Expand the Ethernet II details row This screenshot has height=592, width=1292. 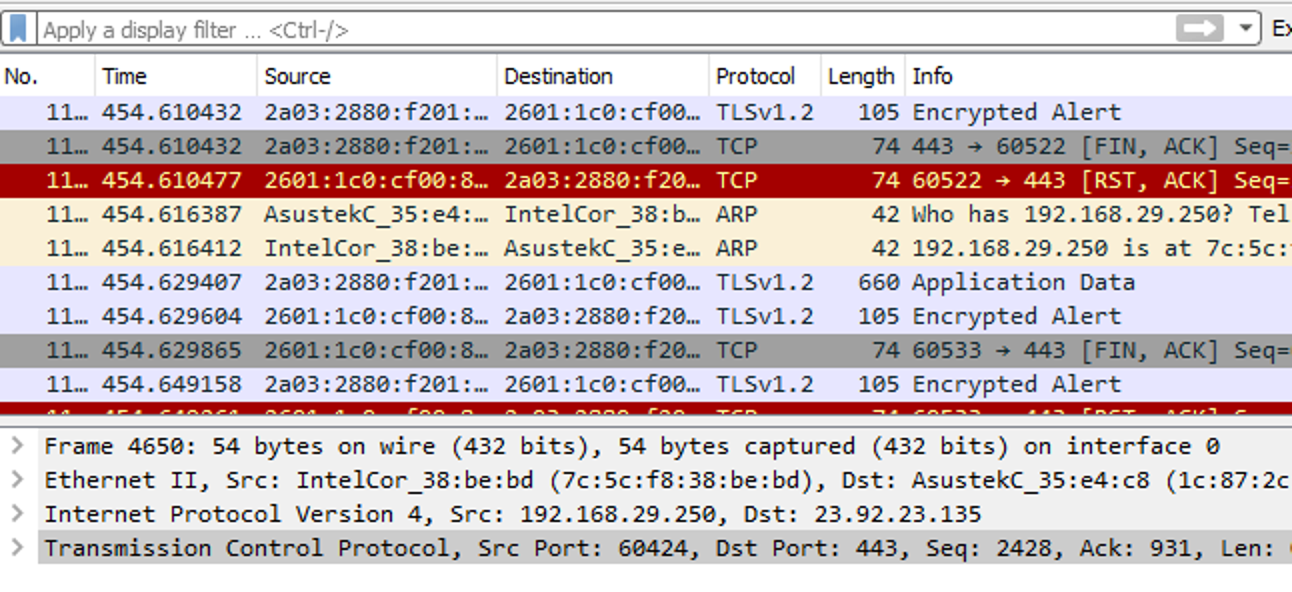point(17,479)
